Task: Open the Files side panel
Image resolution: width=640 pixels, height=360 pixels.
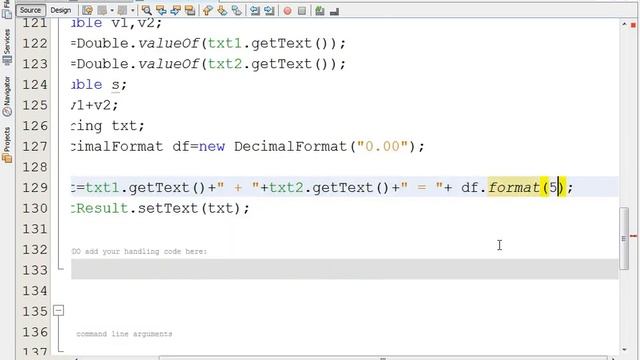Action: coord(7,9)
